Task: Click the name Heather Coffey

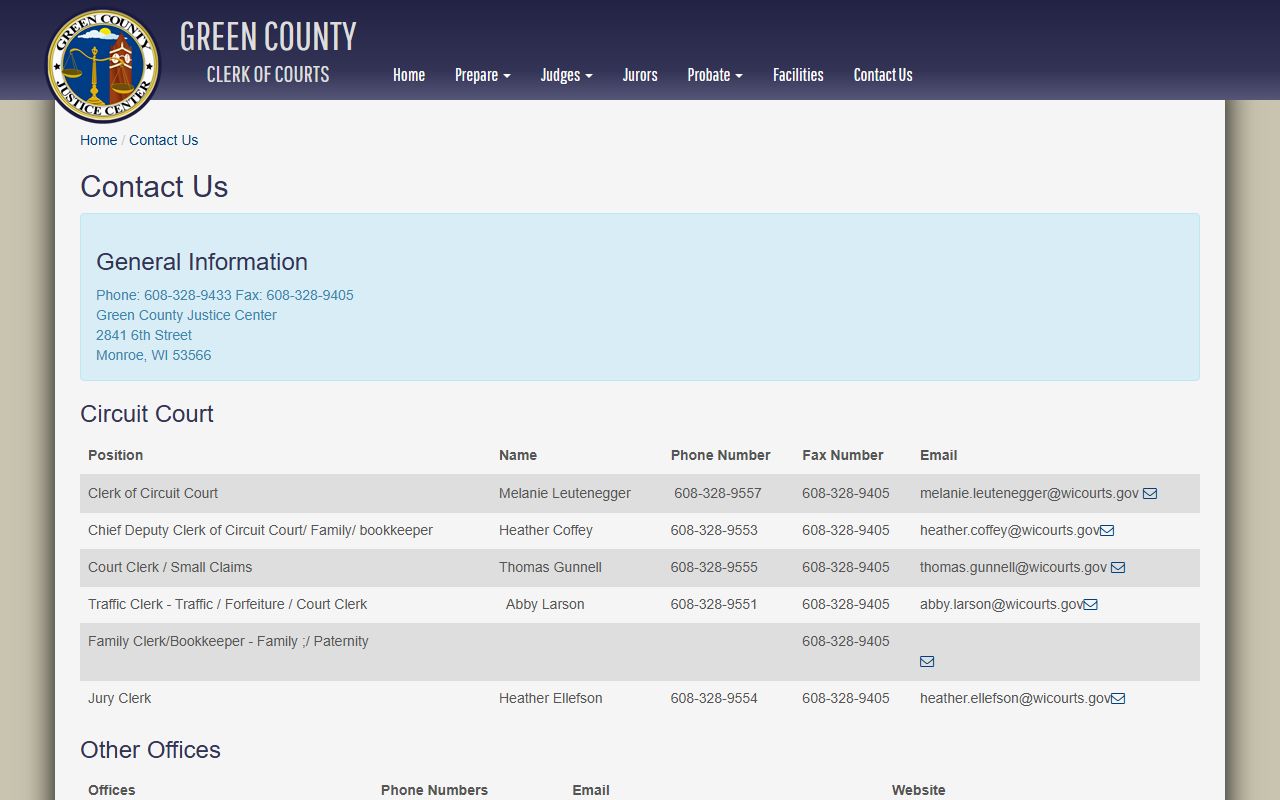Action: [546, 530]
